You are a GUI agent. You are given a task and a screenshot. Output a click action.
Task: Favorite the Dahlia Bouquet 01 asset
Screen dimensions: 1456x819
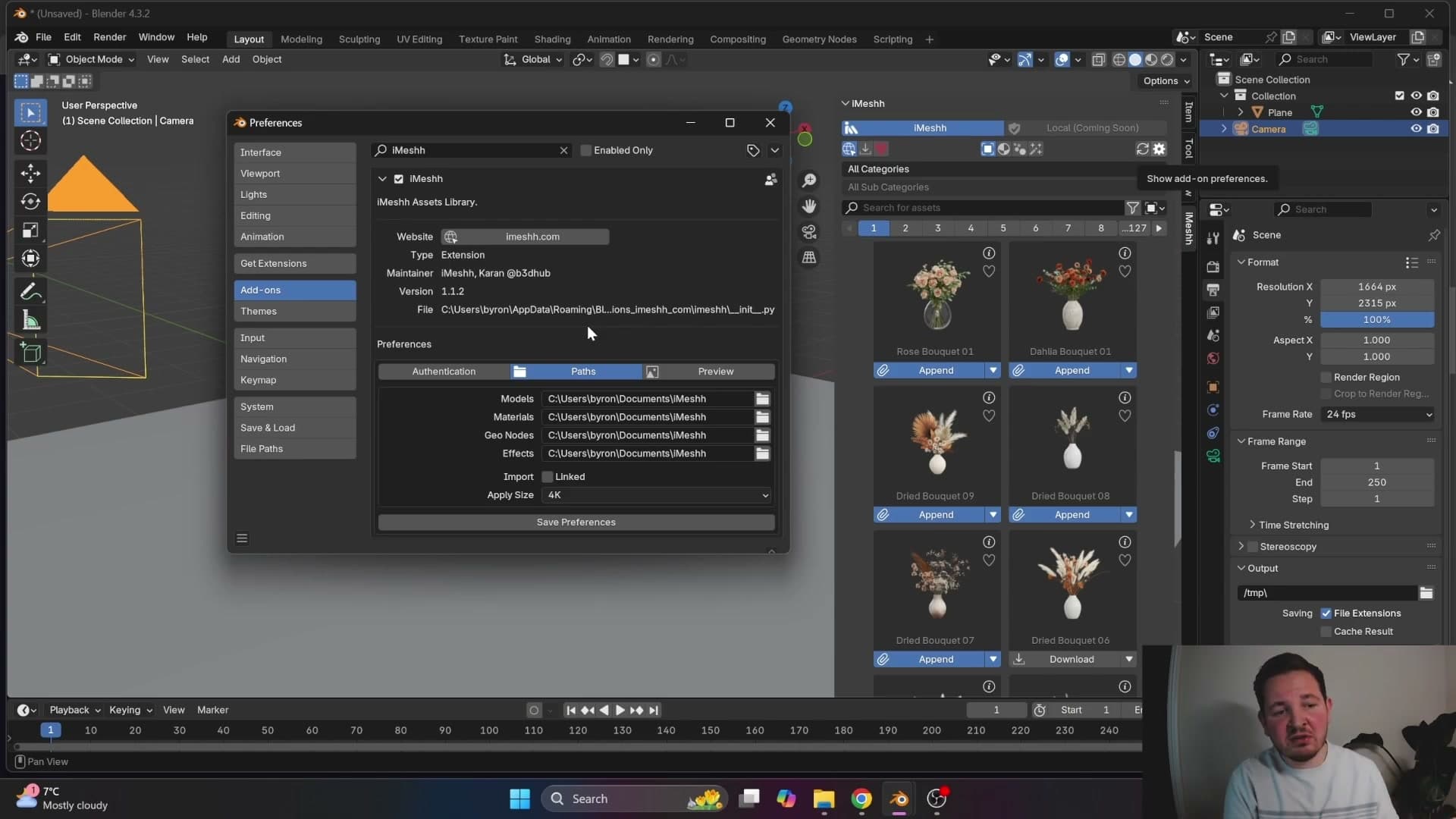[x=1125, y=271]
